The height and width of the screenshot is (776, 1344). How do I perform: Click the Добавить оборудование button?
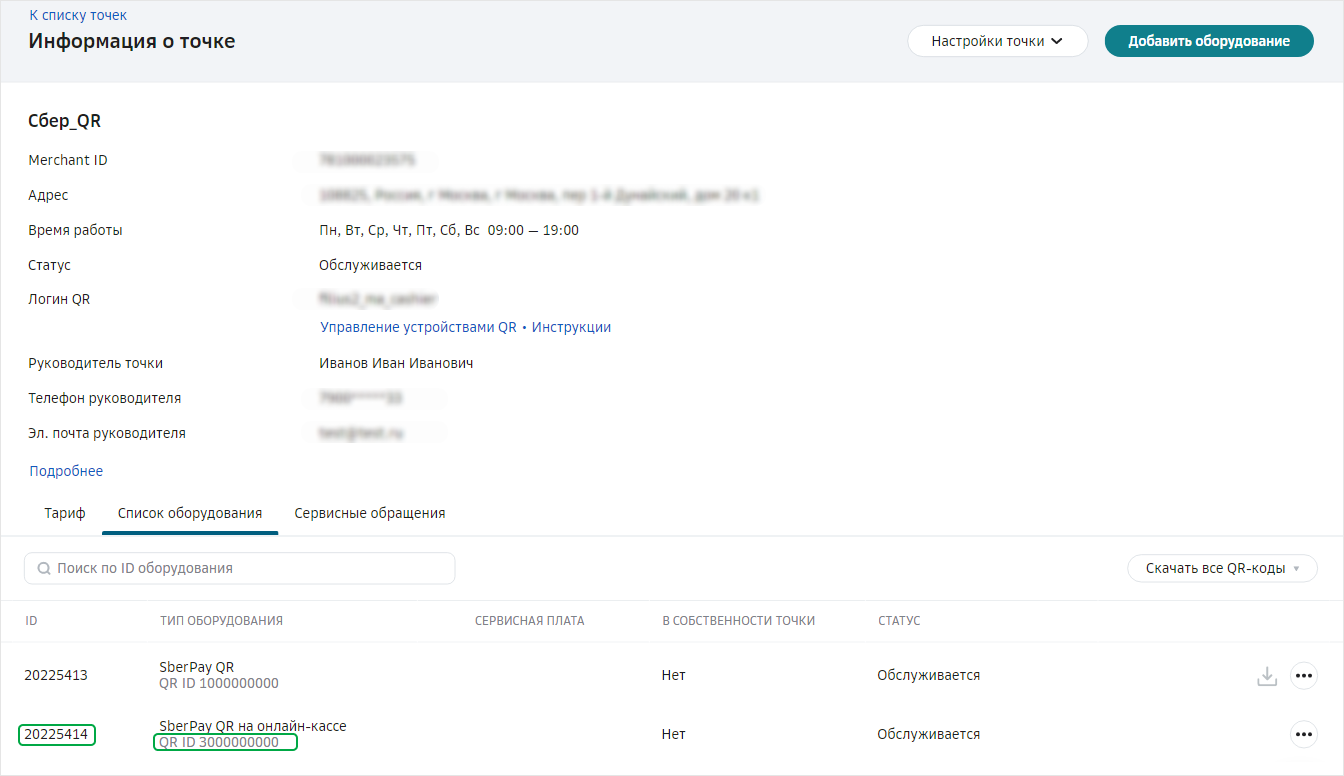[1208, 41]
